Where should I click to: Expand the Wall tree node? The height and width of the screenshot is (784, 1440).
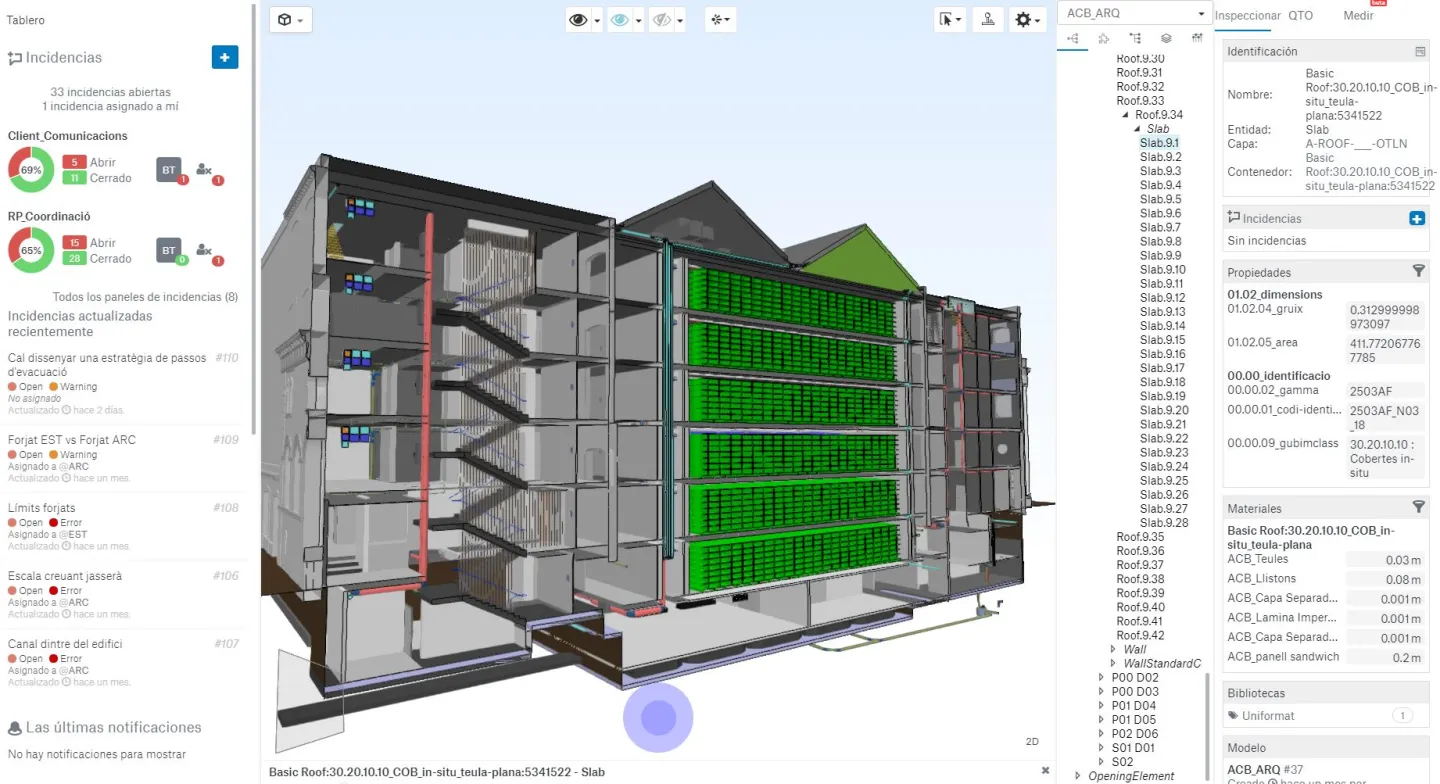(x=1114, y=650)
